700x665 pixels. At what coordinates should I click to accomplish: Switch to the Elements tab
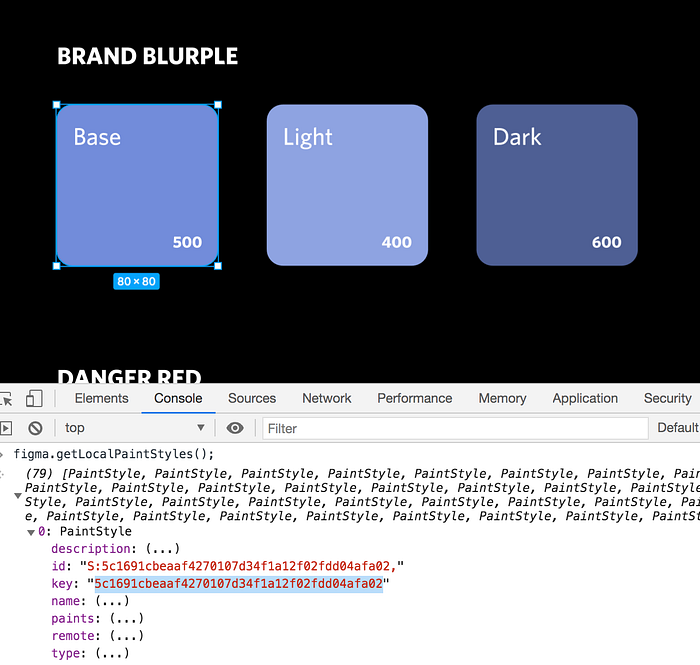tap(101, 398)
